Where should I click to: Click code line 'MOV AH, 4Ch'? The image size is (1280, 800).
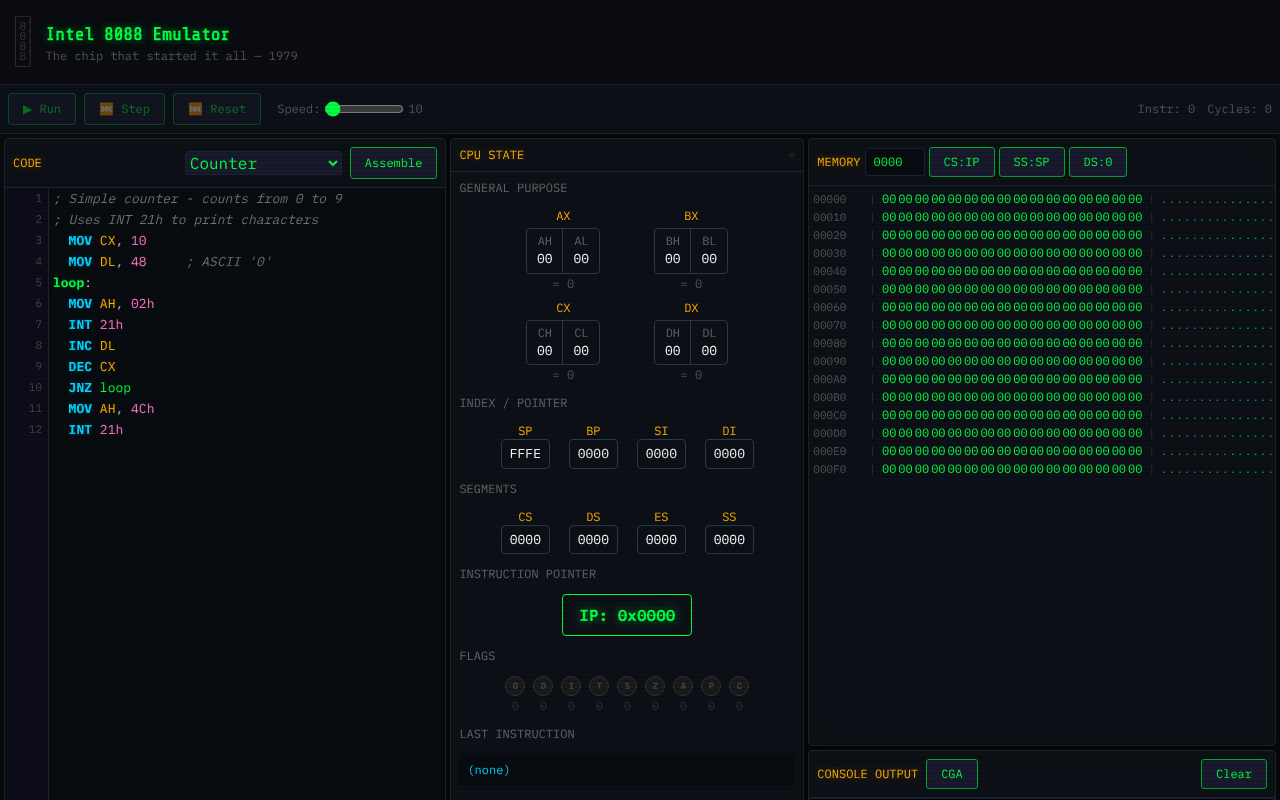pos(111,409)
